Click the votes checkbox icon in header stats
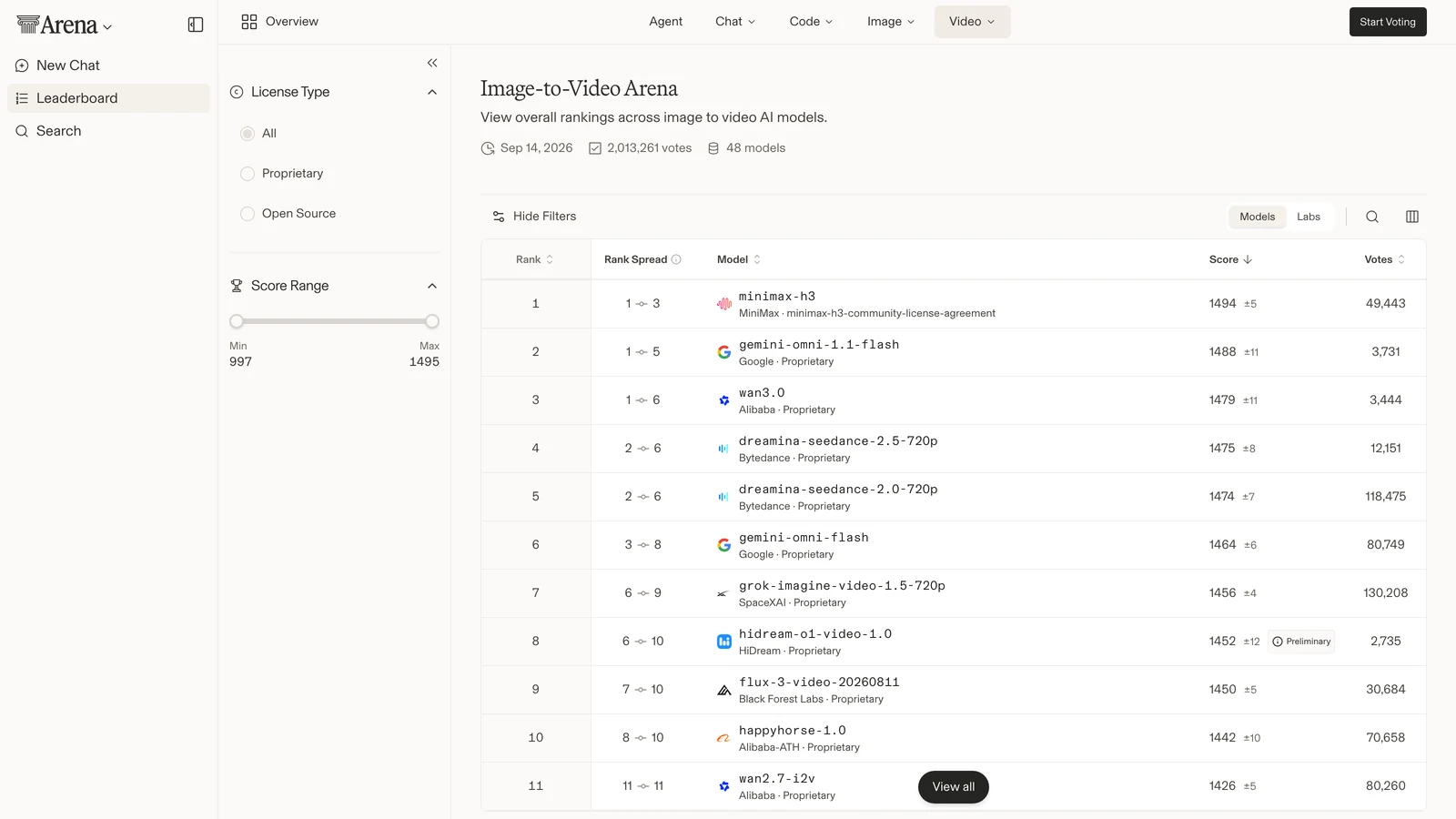This screenshot has height=819, width=1456. click(595, 148)
